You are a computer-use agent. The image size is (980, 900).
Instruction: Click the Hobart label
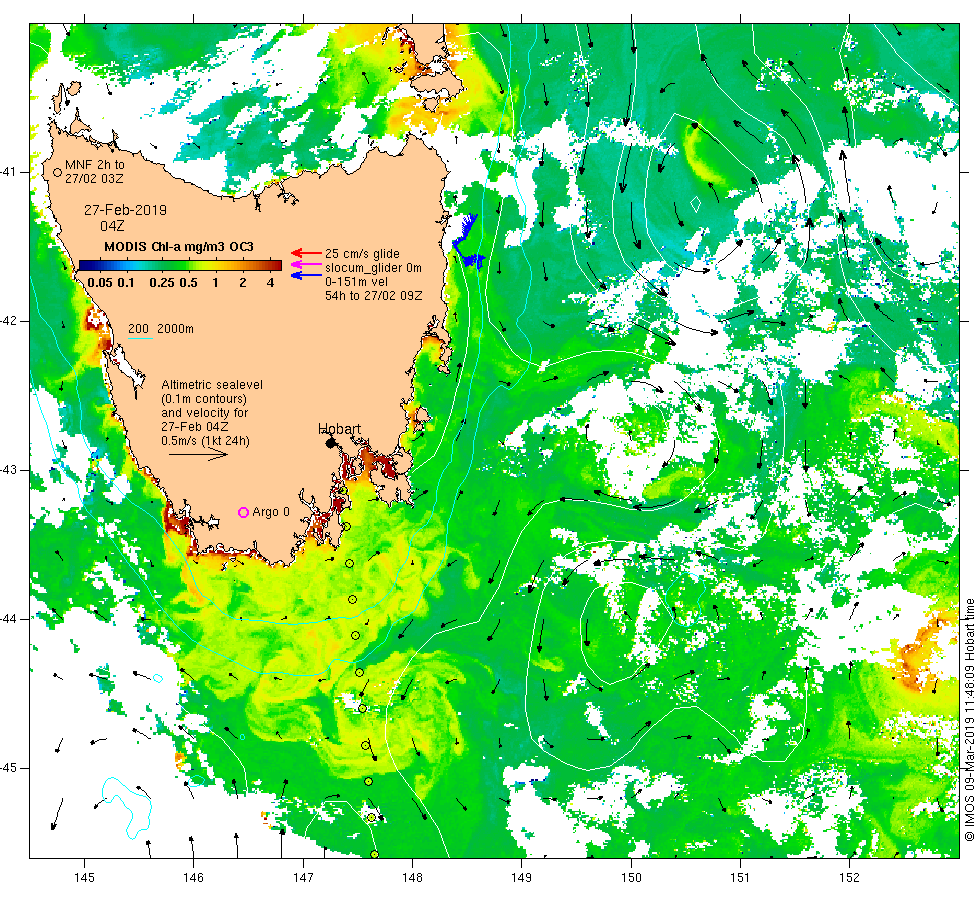pyautogui.click(x=339, y=429)
